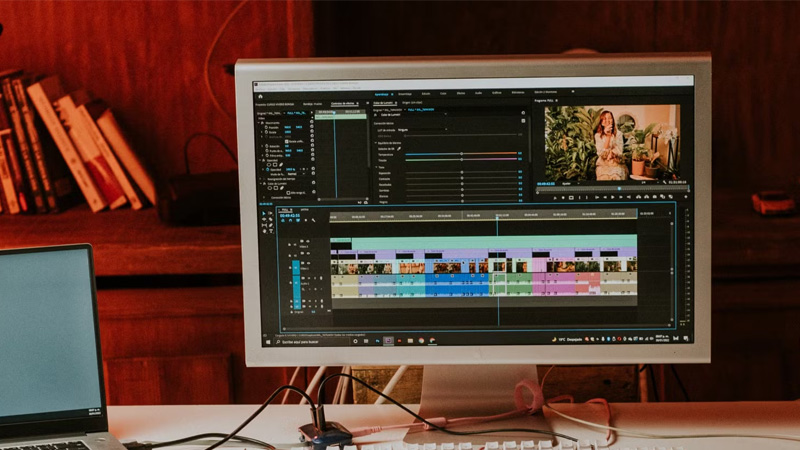Screen dimensions: 800x450
Task: Toggle the Escala uniforme checkbox
Action: pos(289,141)
